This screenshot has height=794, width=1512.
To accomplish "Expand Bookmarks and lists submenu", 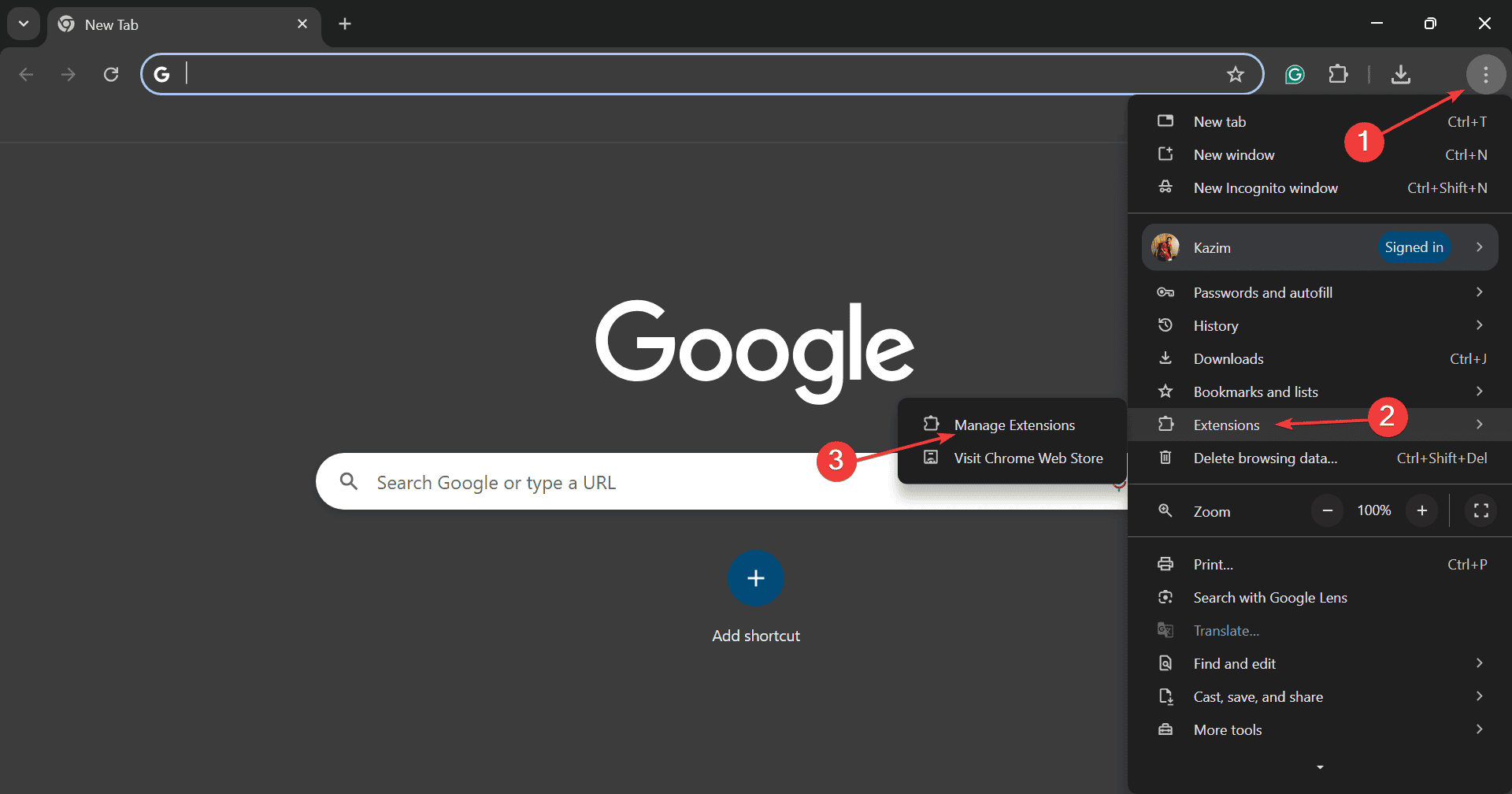I will coord(1321,391).
